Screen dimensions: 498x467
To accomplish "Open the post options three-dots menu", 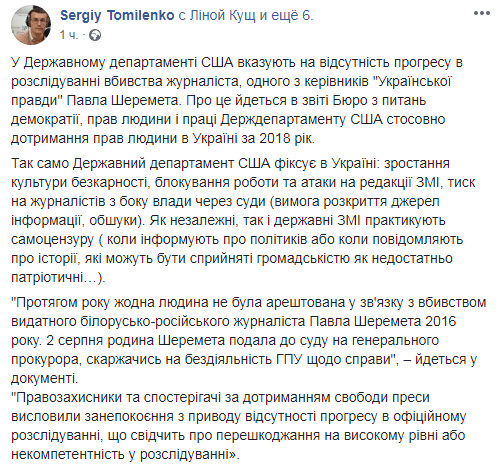I will click(x=481, y=13).
